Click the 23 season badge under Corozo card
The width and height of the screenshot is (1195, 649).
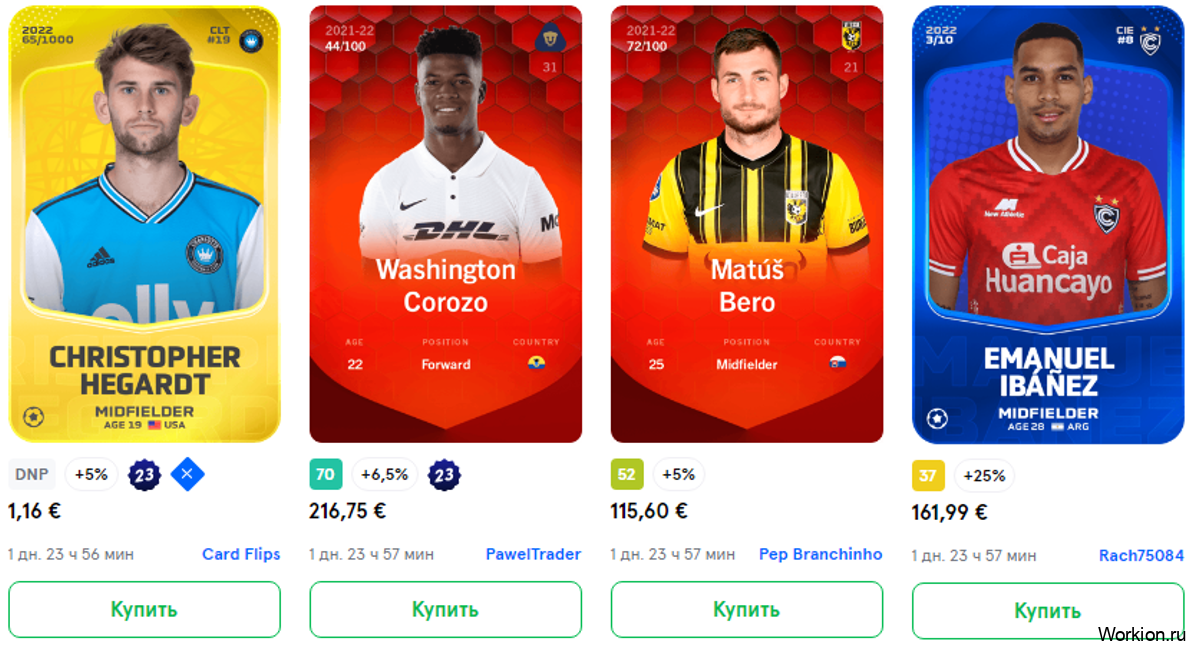click(444, 475)
